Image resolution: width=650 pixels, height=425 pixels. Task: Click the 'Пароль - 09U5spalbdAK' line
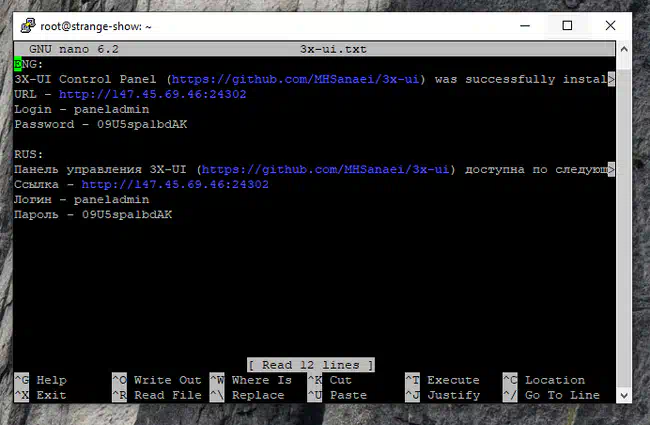pos(93,214)
